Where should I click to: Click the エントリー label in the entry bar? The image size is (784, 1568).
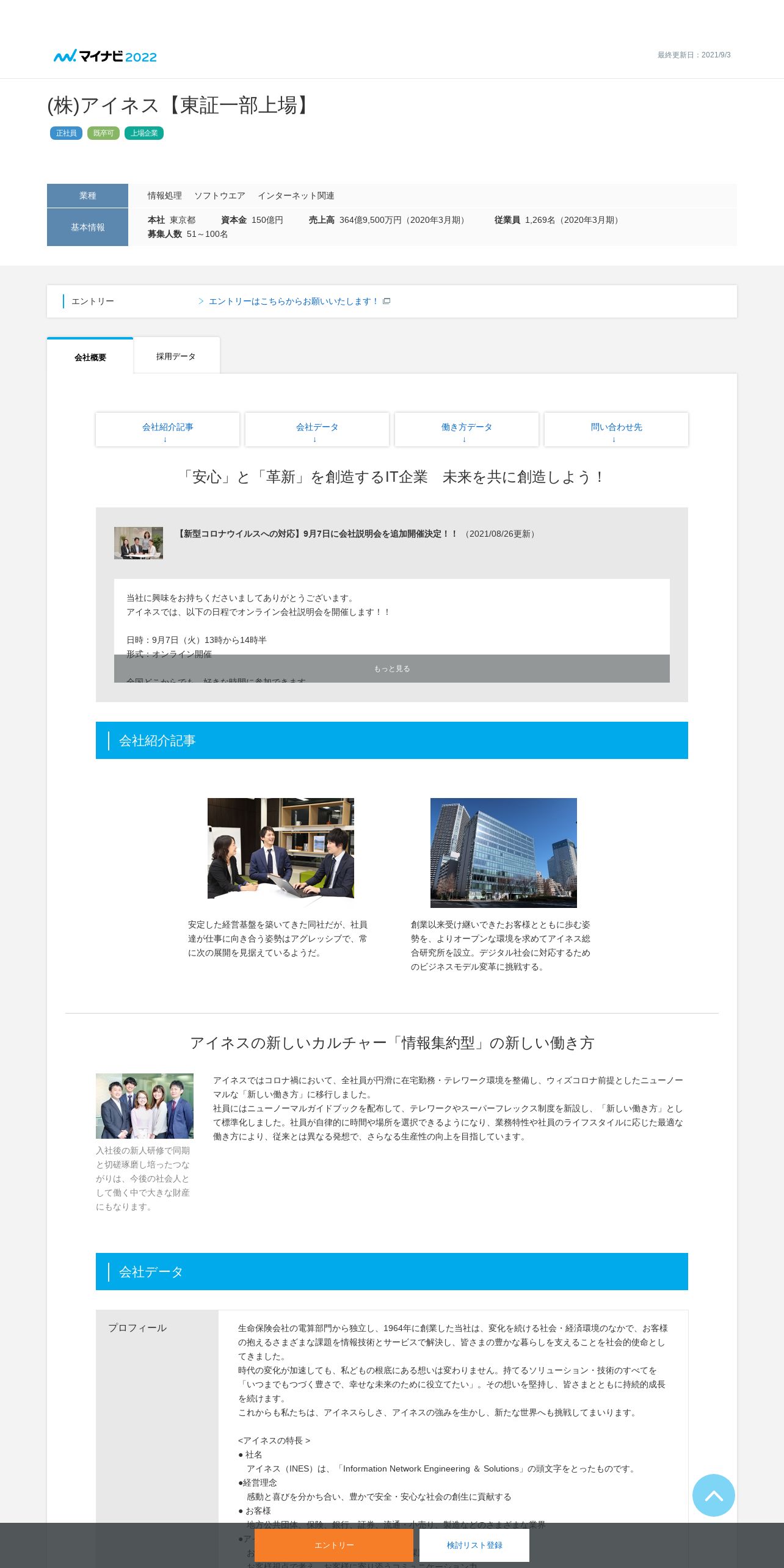pos(93,301)
